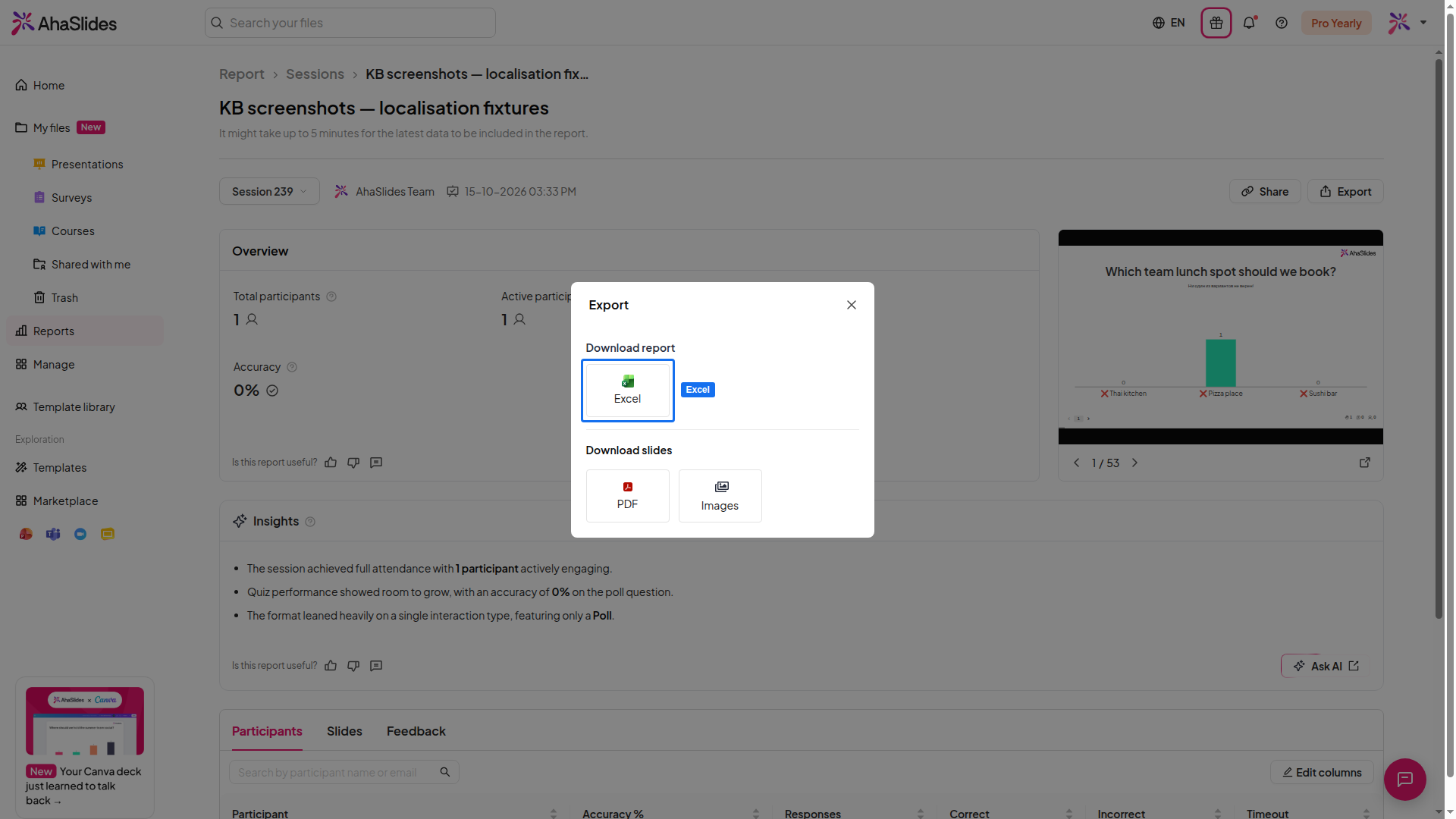
Task: Close the Export dialog
Action: [851, 305]
